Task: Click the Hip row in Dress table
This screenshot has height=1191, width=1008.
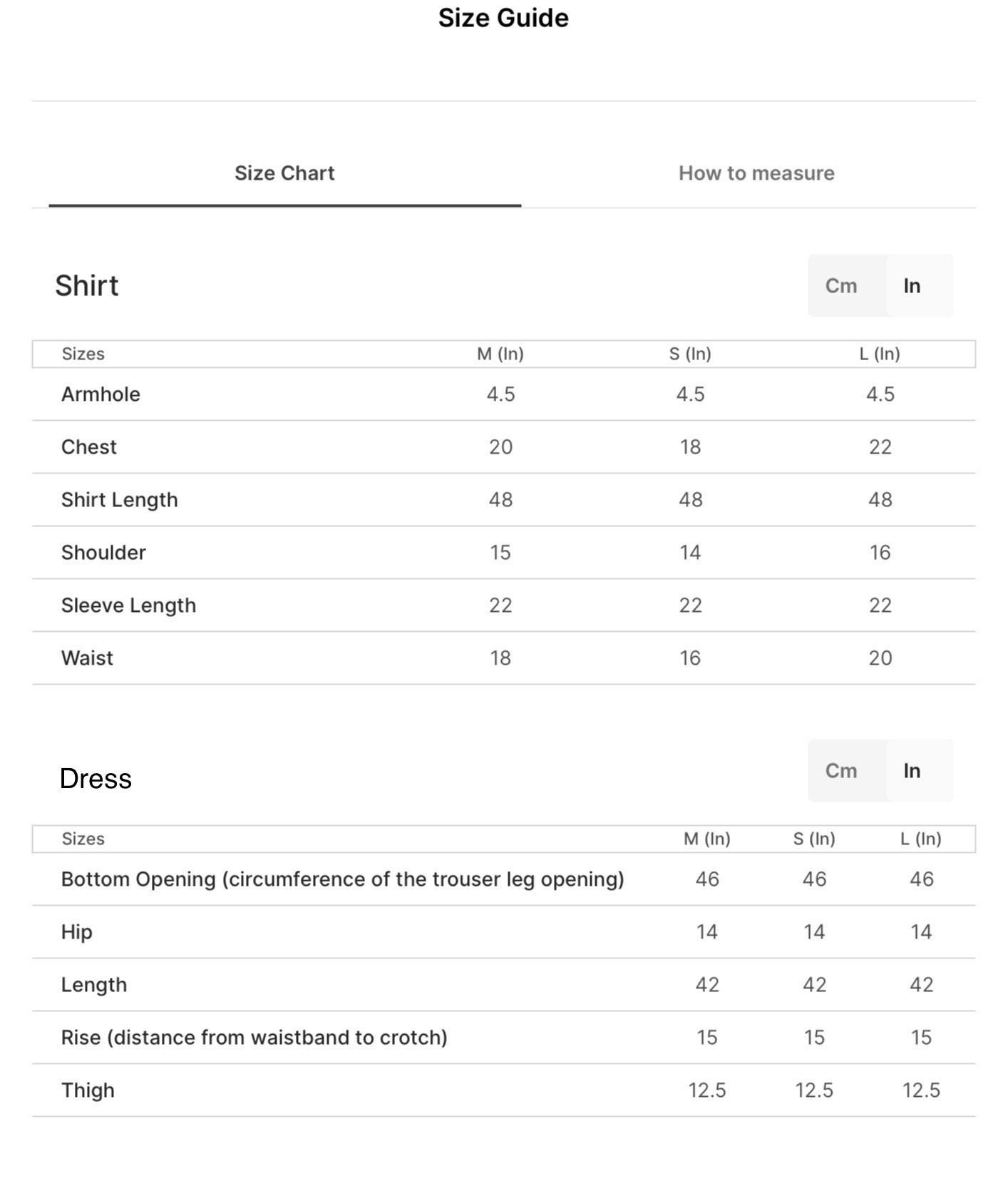Action: [503, 932]
